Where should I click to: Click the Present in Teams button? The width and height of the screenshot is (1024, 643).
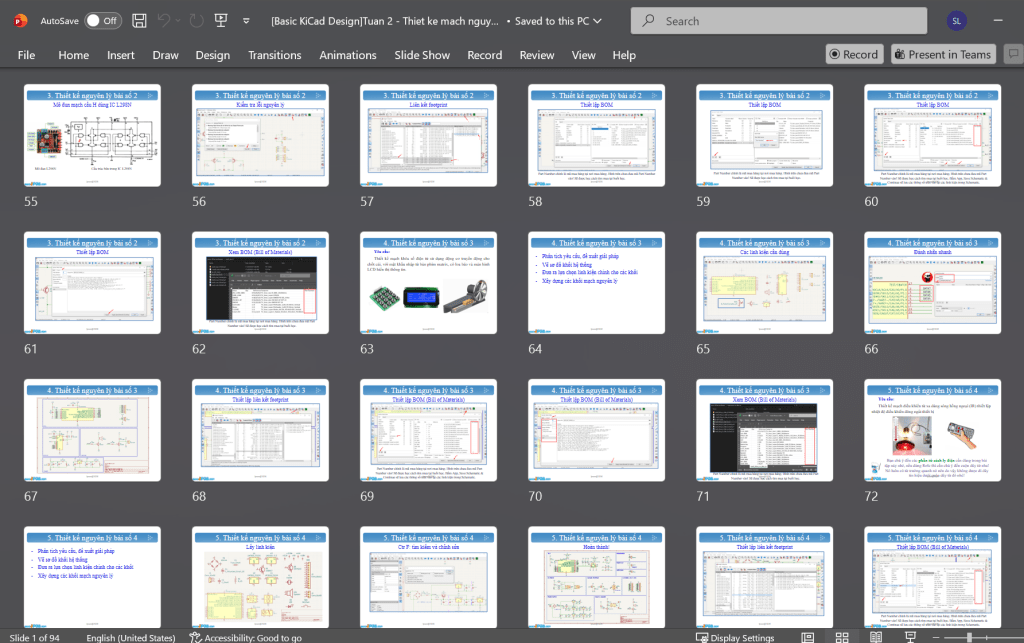pyautogui.click(x=942, y=54)
